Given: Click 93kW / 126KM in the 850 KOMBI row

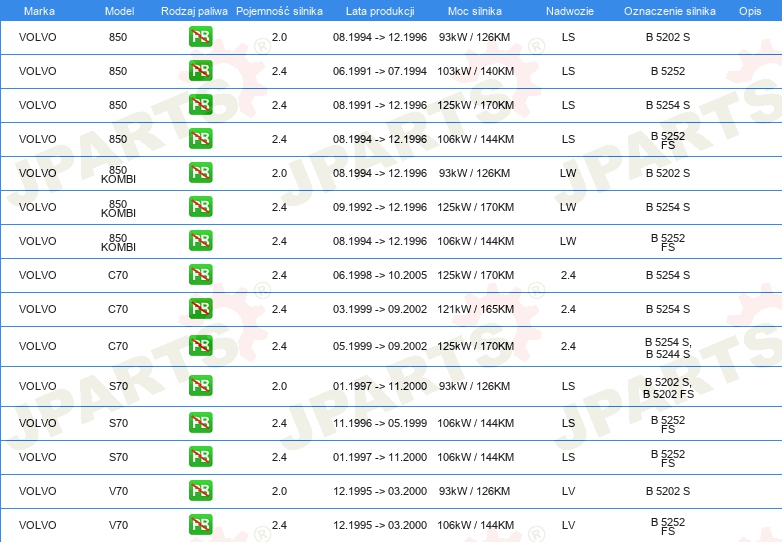Looking at the screenshot, I should (x=474, y=173).
